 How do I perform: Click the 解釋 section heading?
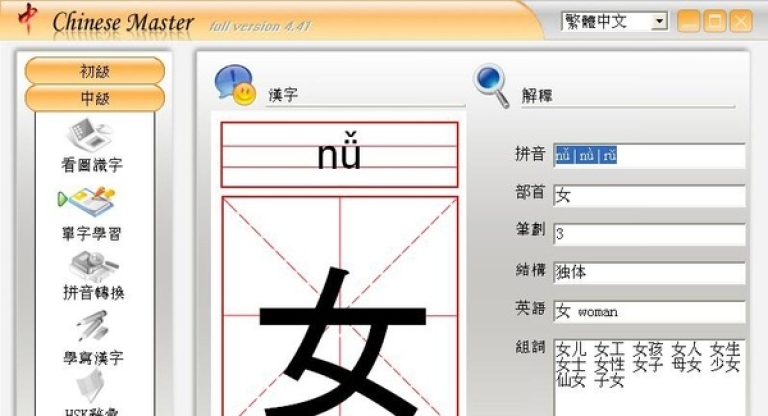pos(537,95)
